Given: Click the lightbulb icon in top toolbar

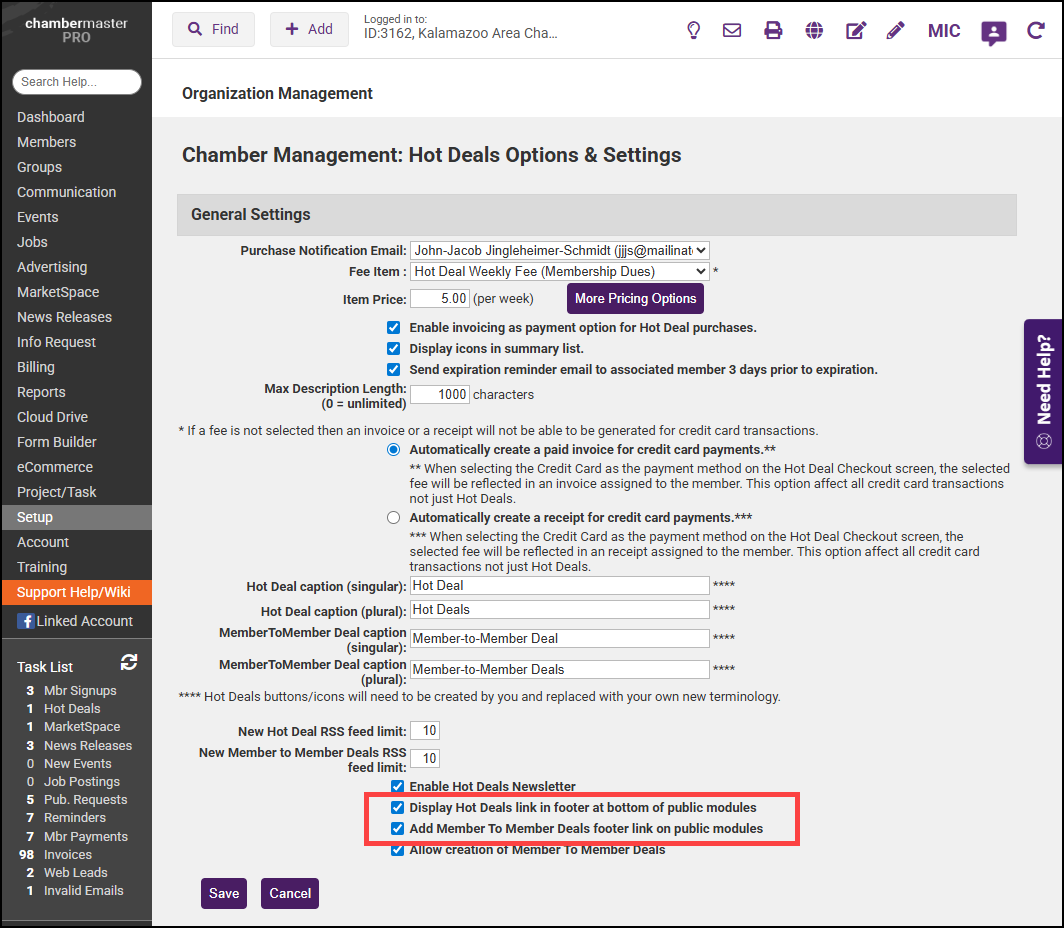Looking at the screenshot, I should coord(693,30).
